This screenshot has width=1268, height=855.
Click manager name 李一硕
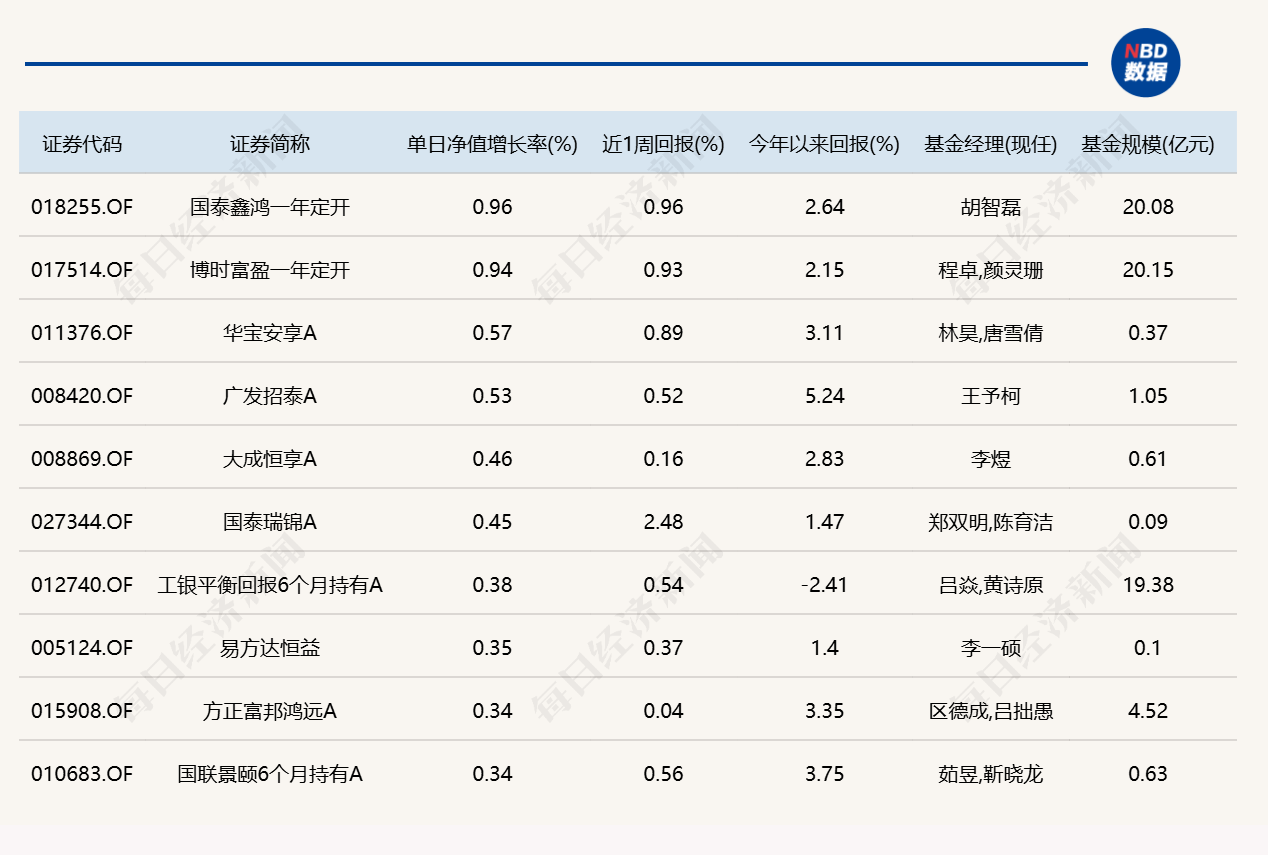[990, 648]
